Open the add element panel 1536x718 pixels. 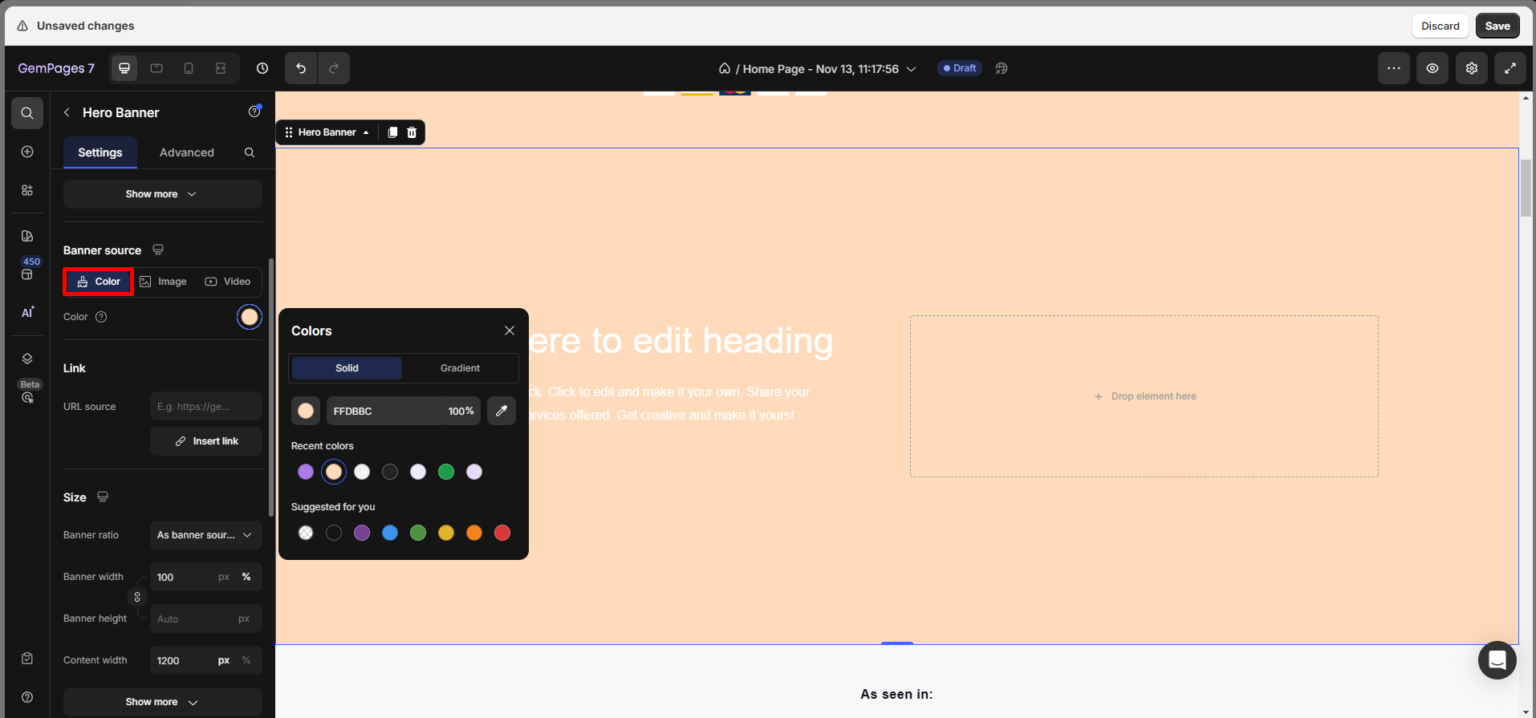coord(27,151)
